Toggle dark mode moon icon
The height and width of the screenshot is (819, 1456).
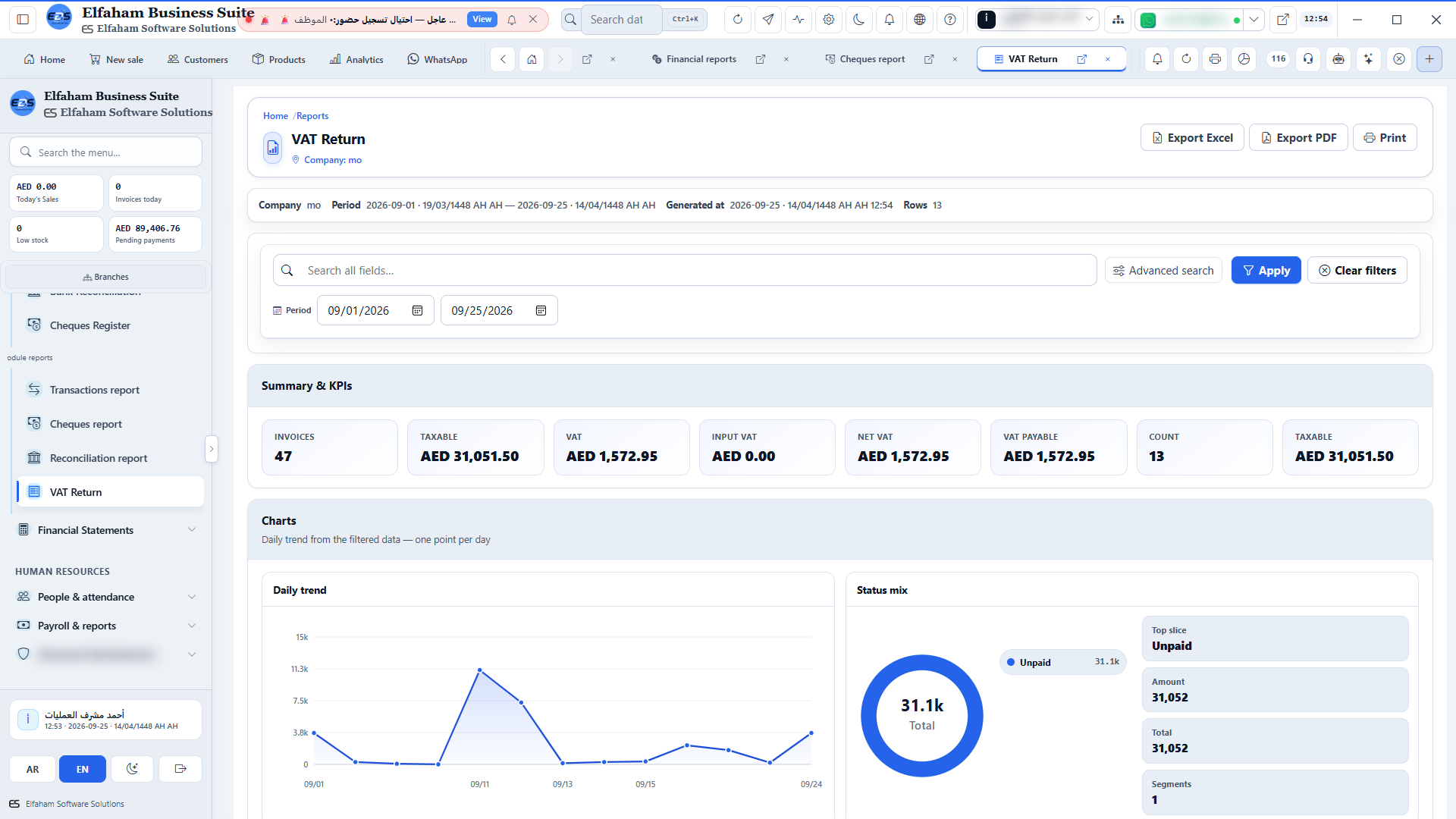tap(858, 20)
